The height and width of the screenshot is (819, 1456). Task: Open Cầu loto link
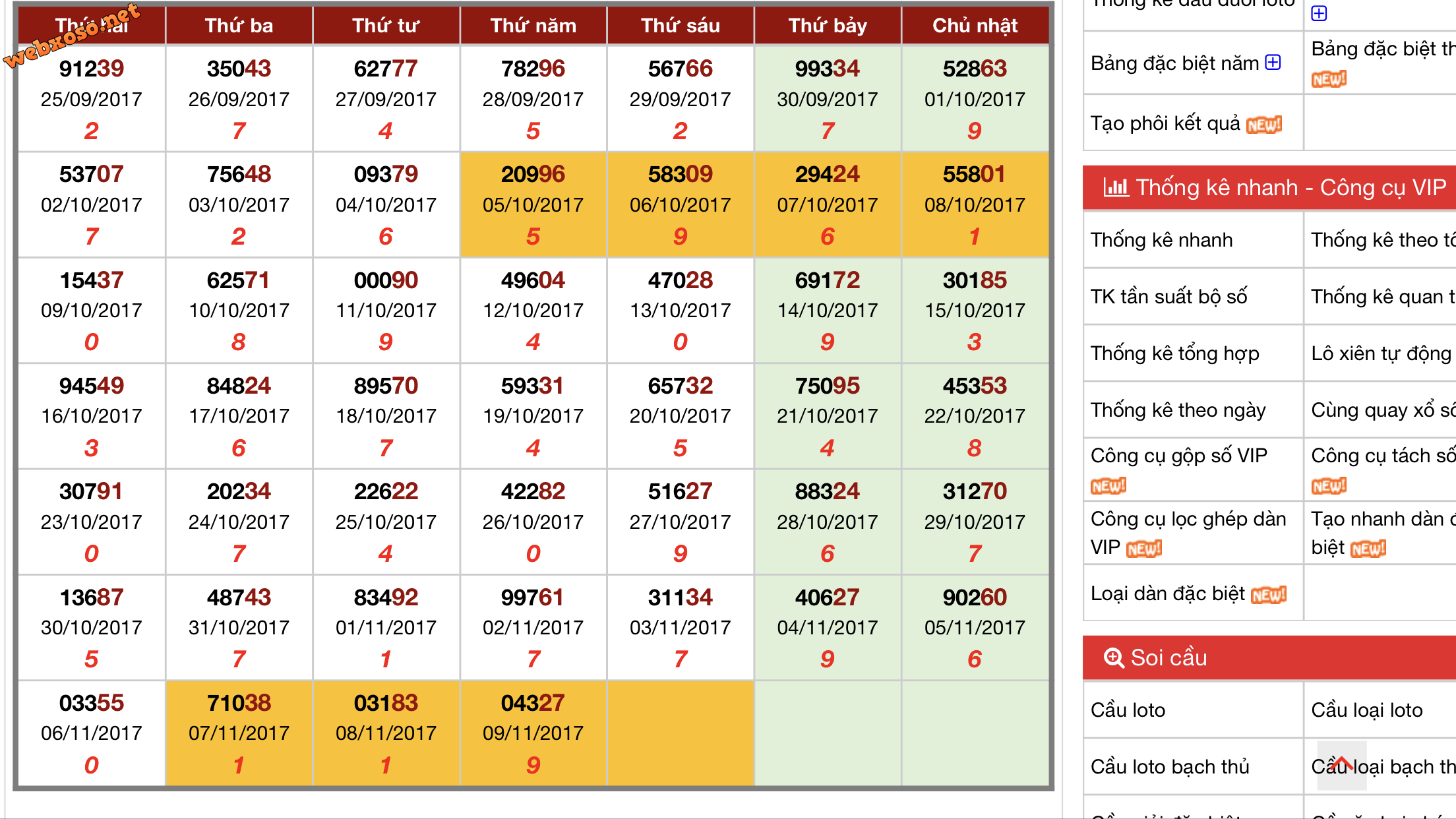coord(1128,710)
